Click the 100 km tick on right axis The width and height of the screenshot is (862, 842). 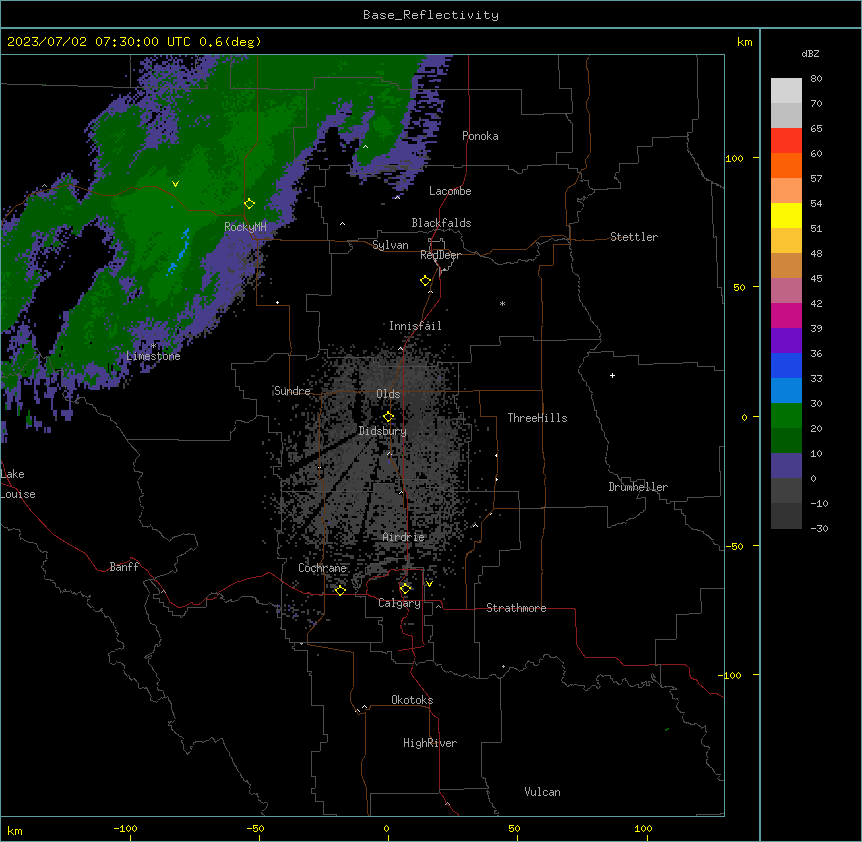[x=734, y=158]
